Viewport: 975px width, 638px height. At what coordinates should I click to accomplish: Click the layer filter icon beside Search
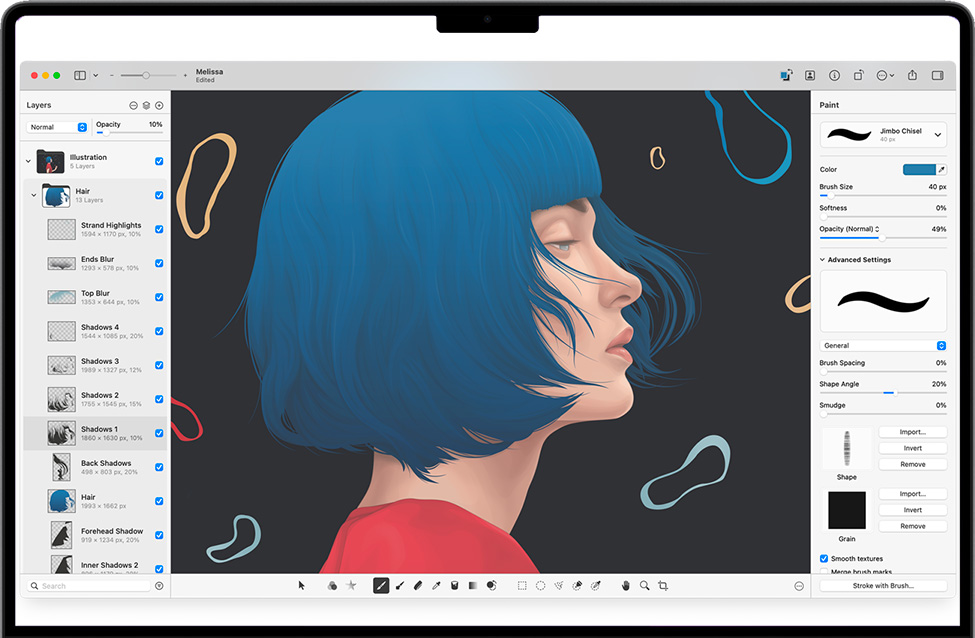pos(159,586)
